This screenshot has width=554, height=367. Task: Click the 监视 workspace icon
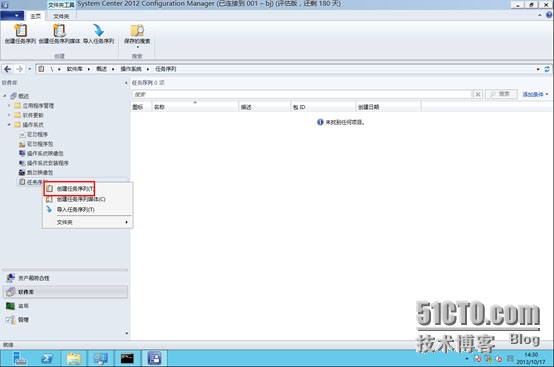(x=11, y=306)
